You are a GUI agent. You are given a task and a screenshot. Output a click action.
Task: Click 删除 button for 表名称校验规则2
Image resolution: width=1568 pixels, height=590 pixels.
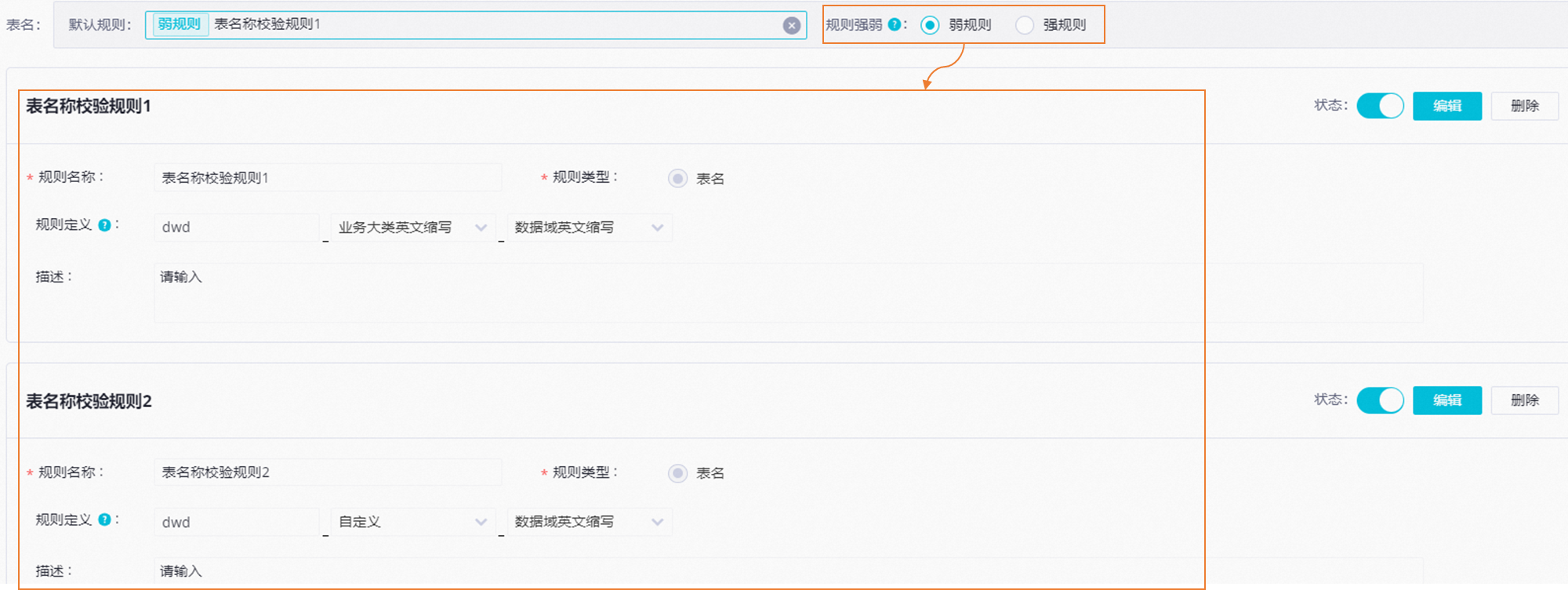click(1525, 400)
